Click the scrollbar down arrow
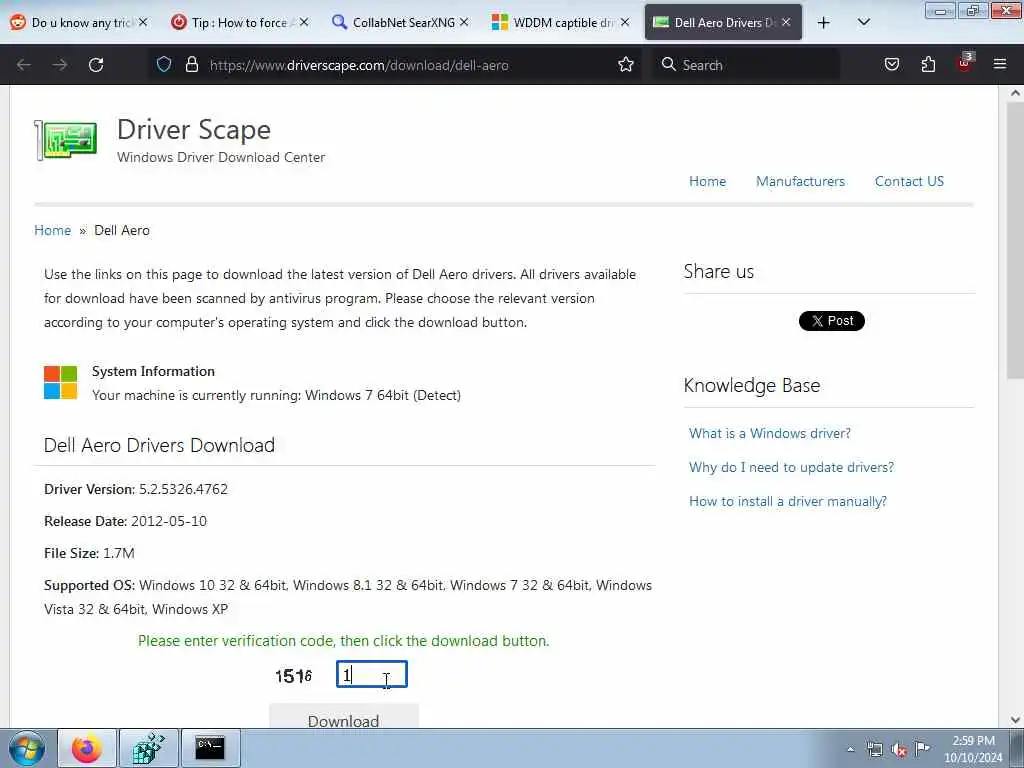The image size is (1024, 768). [1015, 720]
